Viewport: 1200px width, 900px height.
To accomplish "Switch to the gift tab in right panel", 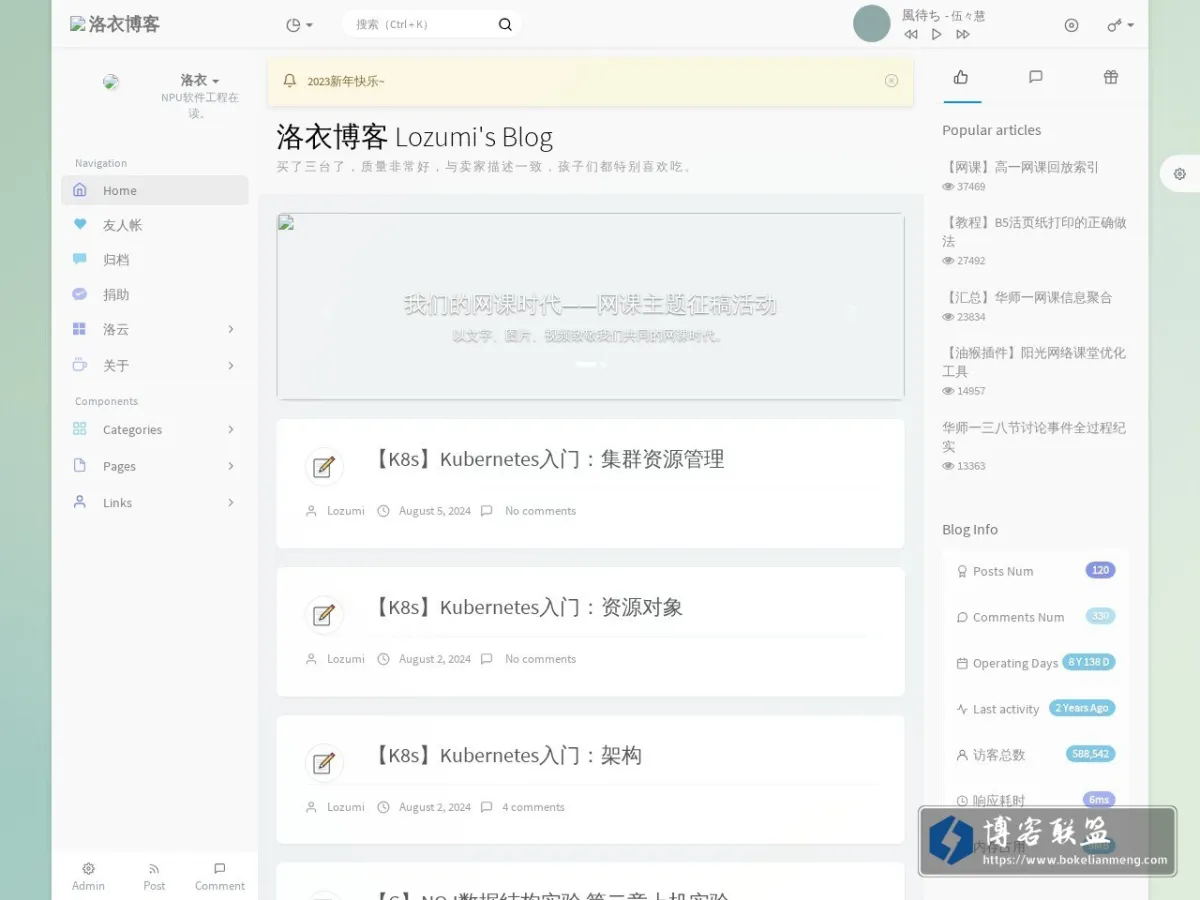I will click(x=1111, y=77).
